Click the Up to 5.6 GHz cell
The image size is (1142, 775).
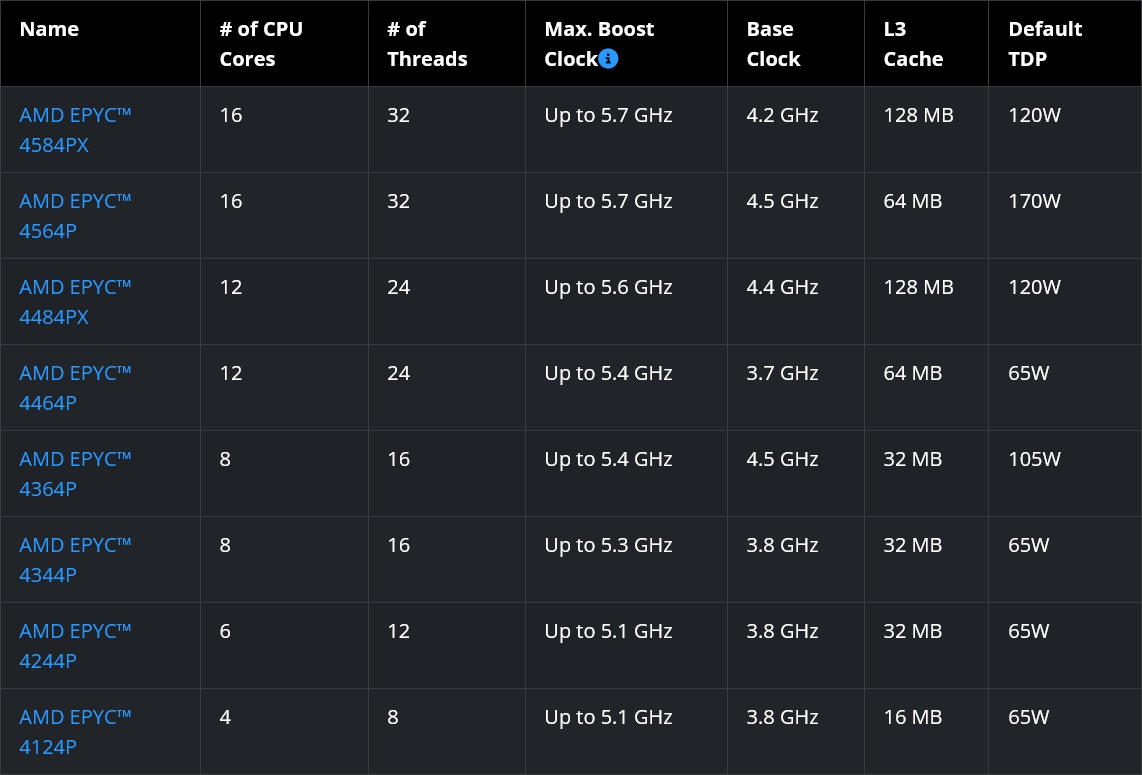(608, 287)
